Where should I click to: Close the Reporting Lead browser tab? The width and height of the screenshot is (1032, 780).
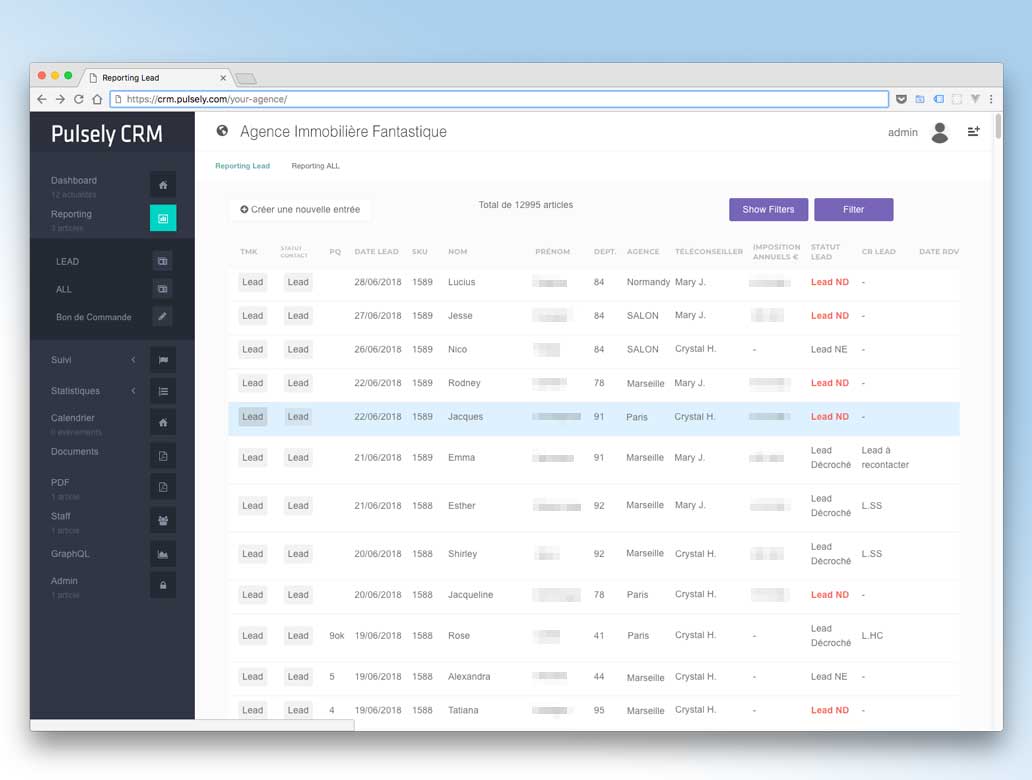223,78
